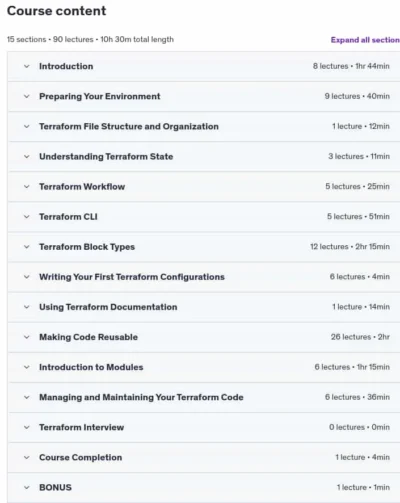This screenshot has height=503, width=400.
Task: Select the Course Completion section title
Action: tap(80, 457)
